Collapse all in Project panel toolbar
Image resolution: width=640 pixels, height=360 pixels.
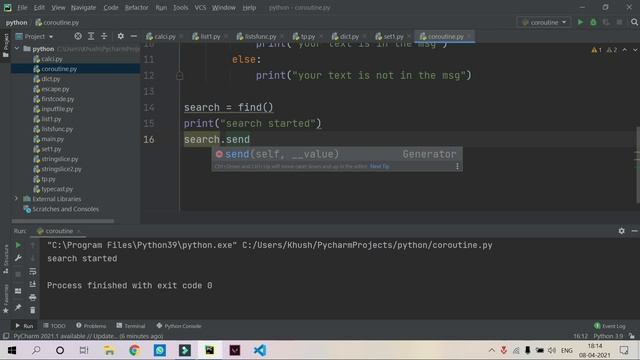104,36
